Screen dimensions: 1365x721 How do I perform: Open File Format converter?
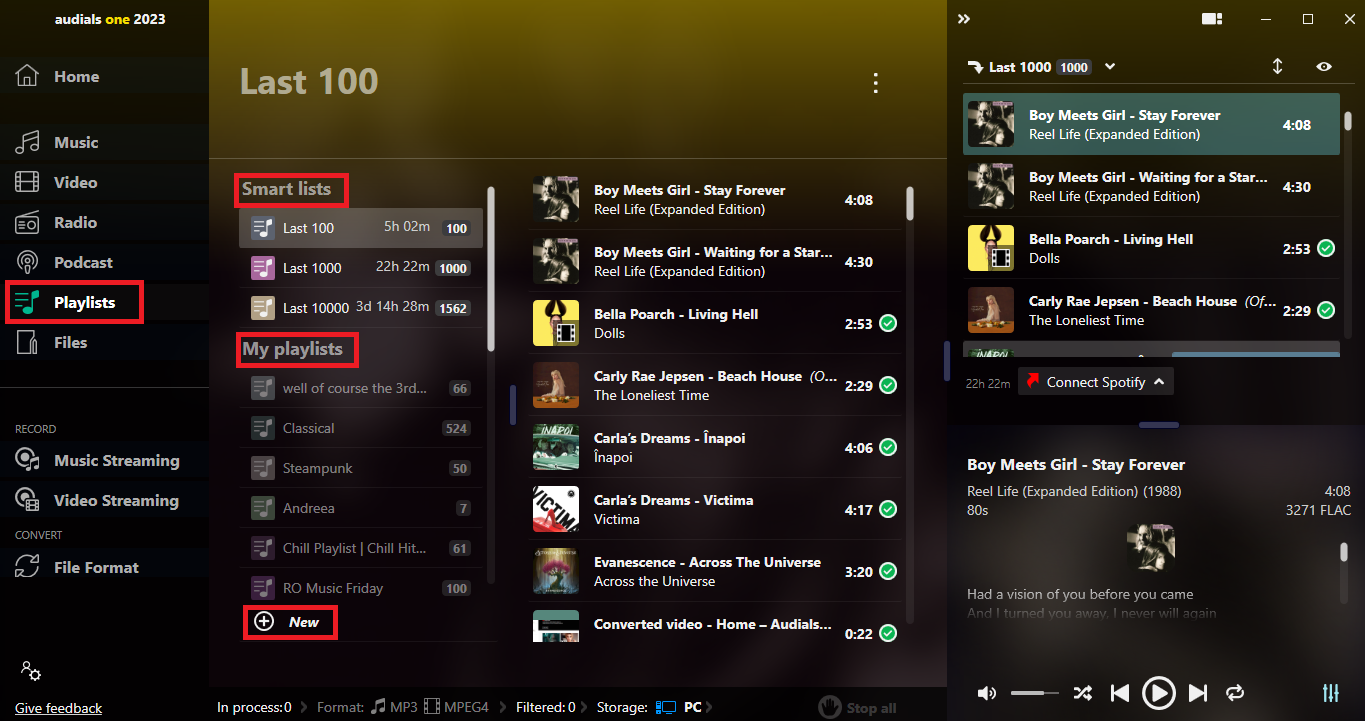(96, 568)
